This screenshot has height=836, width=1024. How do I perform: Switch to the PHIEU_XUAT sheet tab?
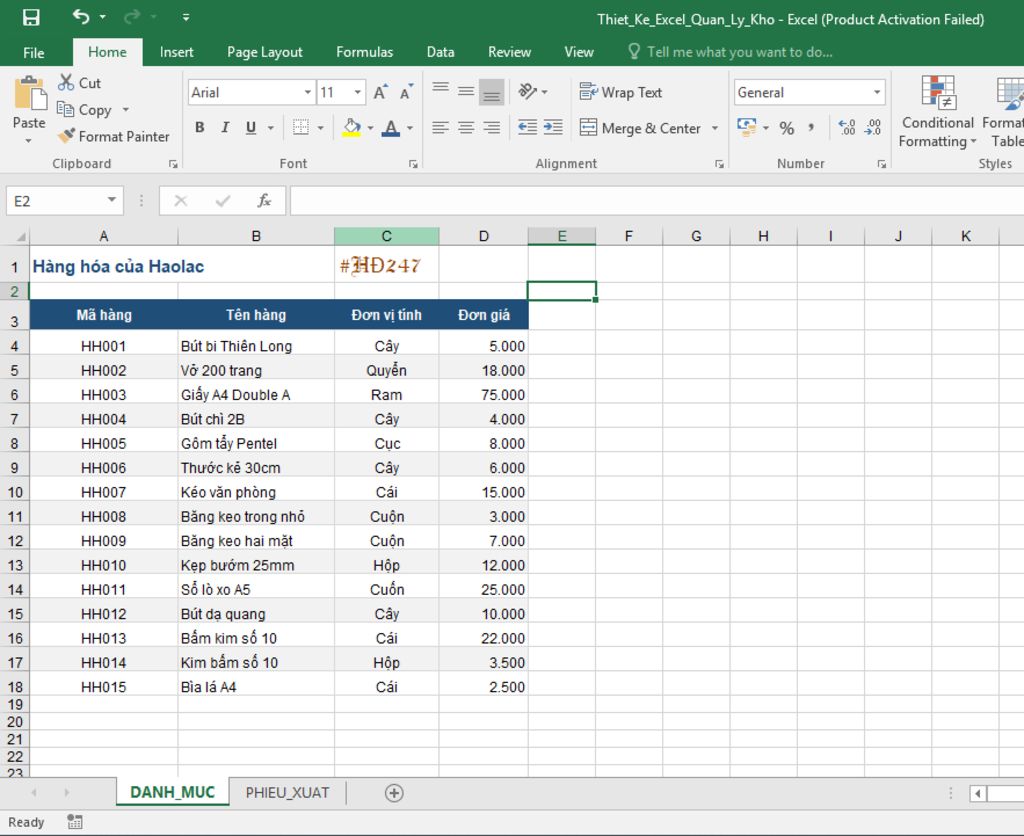pyautogui.click(x=287, y=793)
